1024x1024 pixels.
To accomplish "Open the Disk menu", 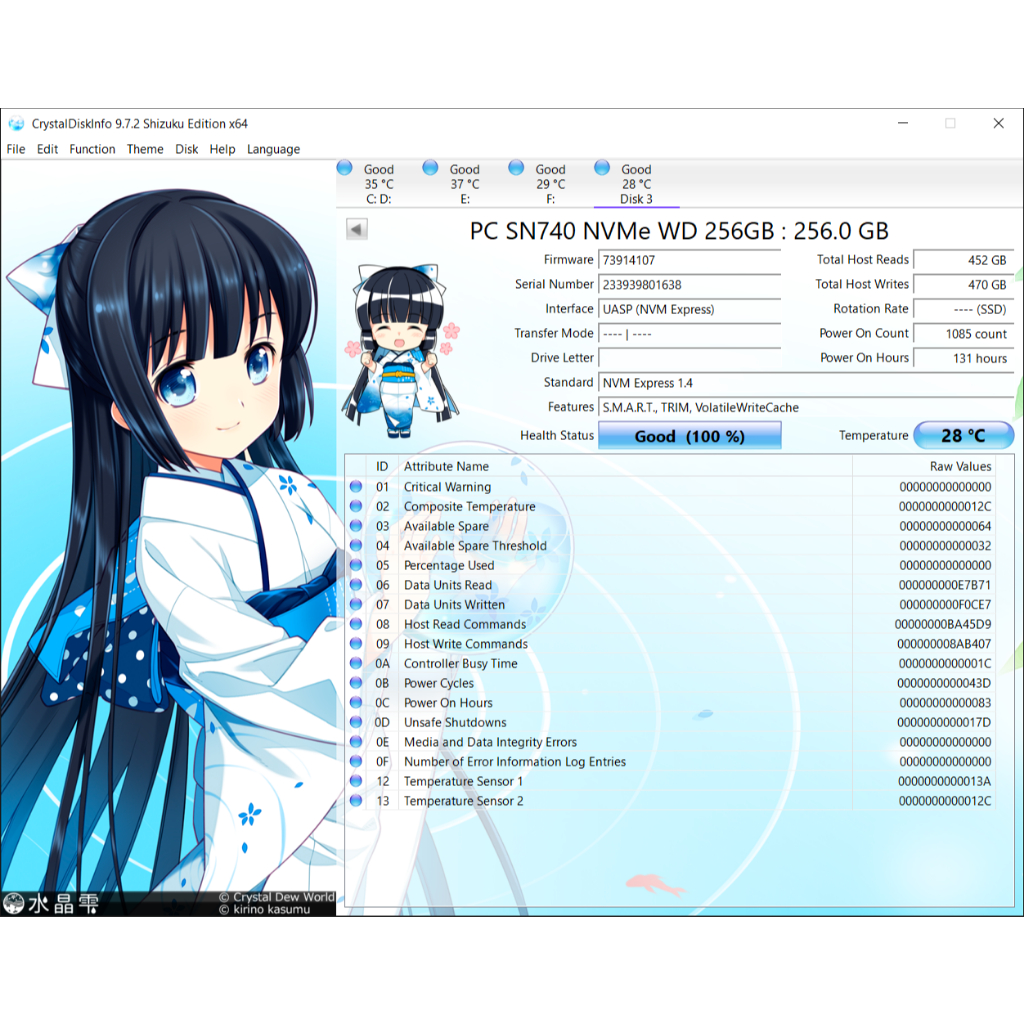I will point(187,149).
